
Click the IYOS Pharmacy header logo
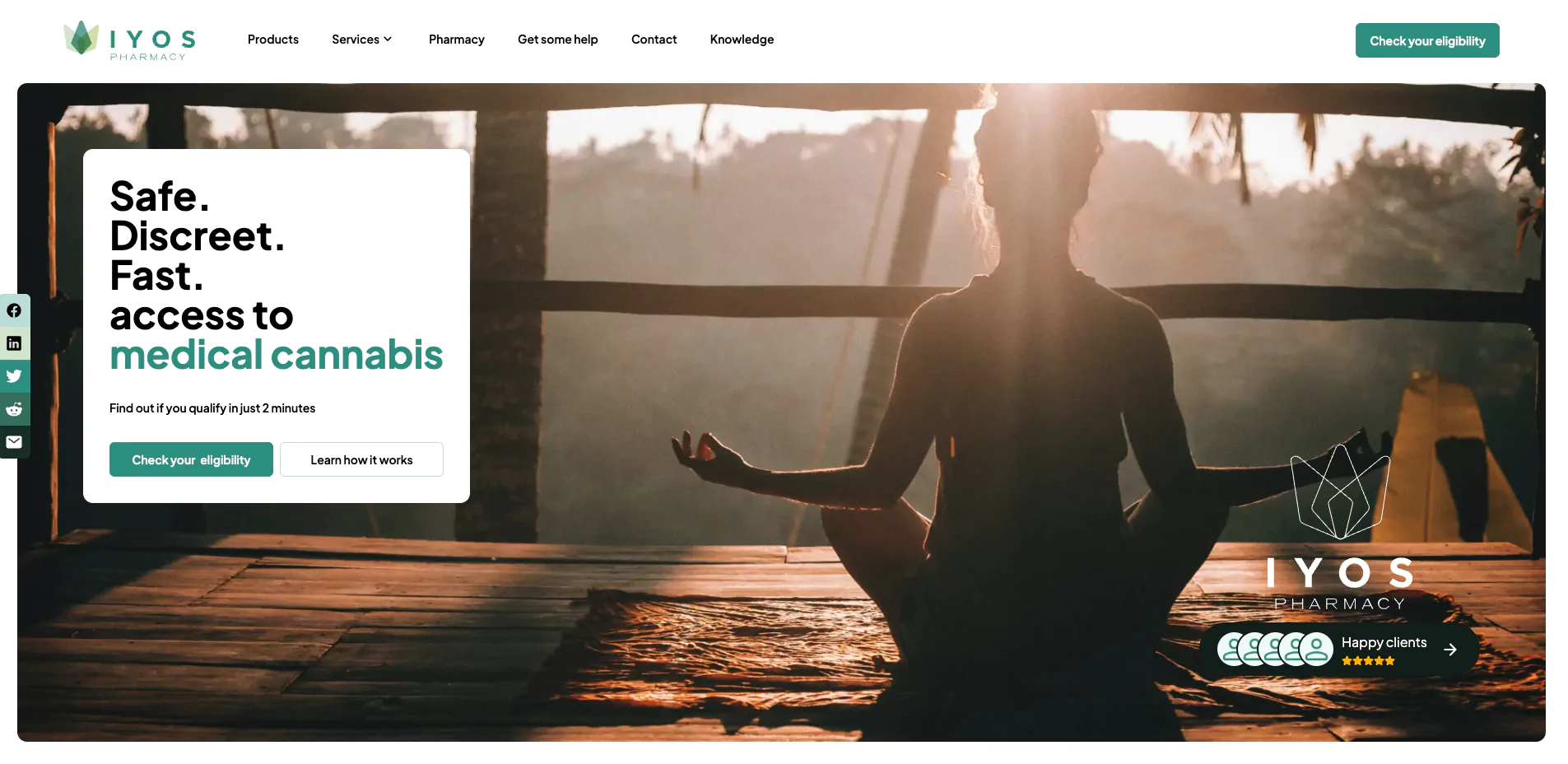(x=129, y=40)
